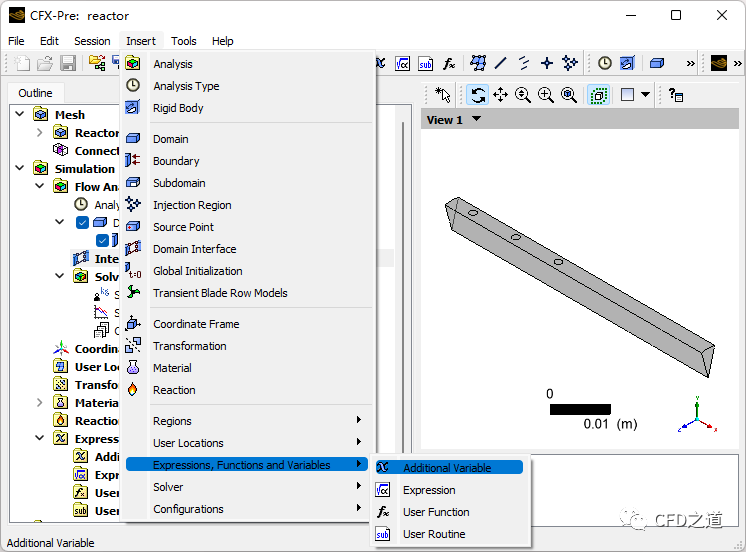Click the Rigid Body toolbar icon
Viewport: 746px width, 552px height.
pyautogui.click(x=627, y=63)
